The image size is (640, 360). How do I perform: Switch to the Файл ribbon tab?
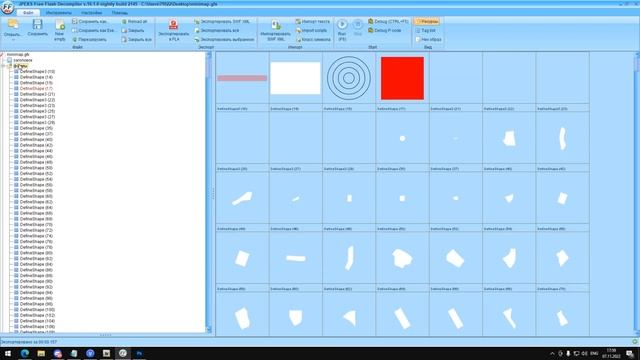pos(28,13)
